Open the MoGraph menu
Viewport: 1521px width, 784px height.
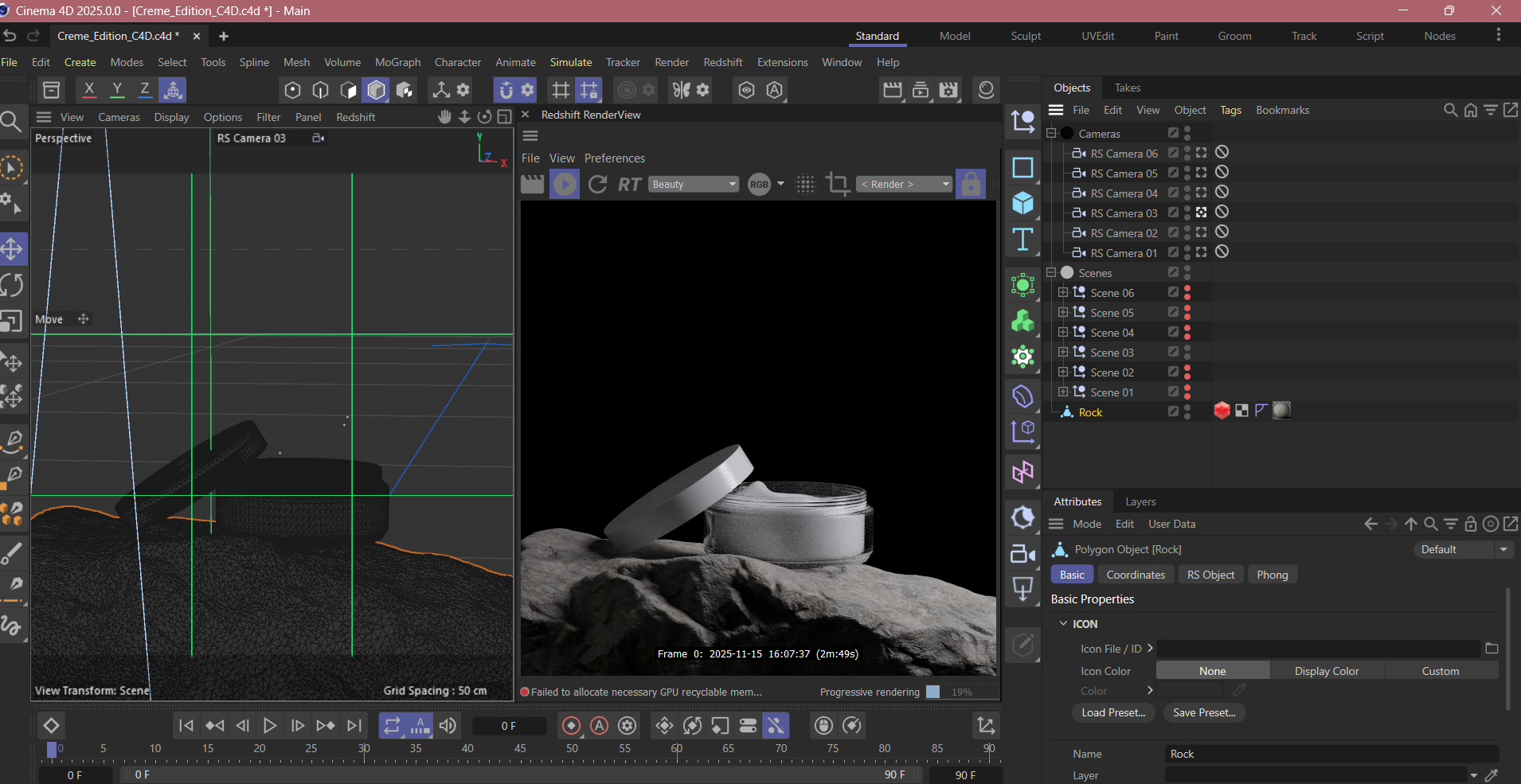(x=397, y=62)
